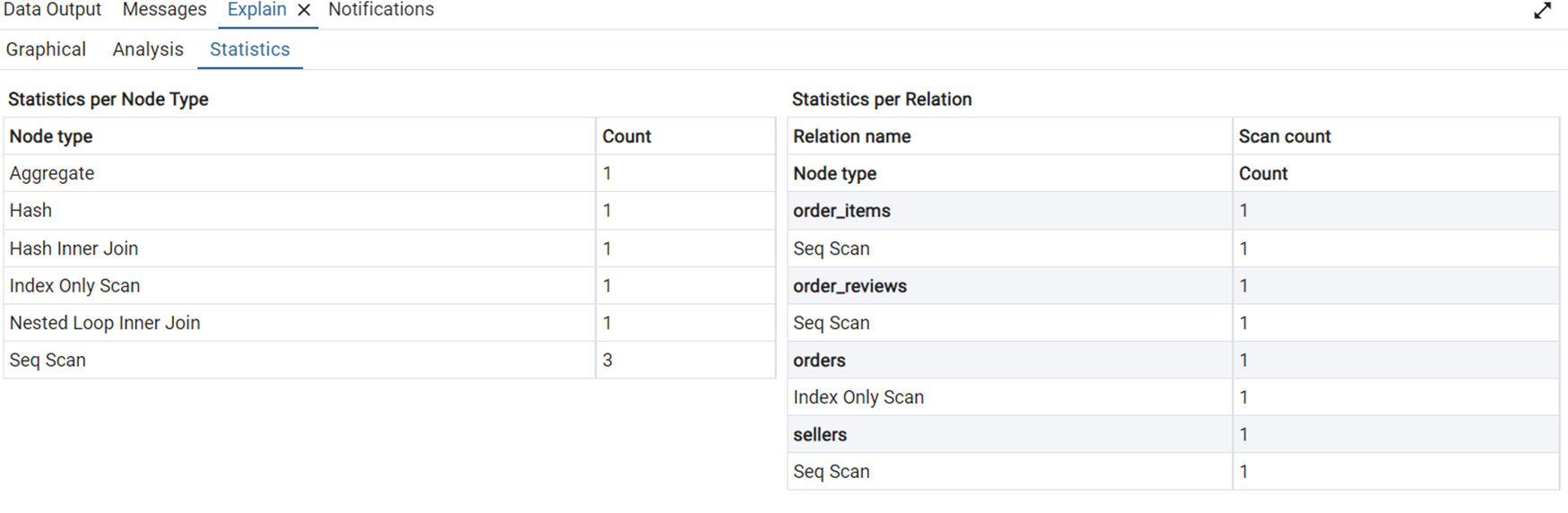Click the Index Only Scan row under orders
The height and width of the screenshot is (513, 1568).
click(x=857, y=397)
